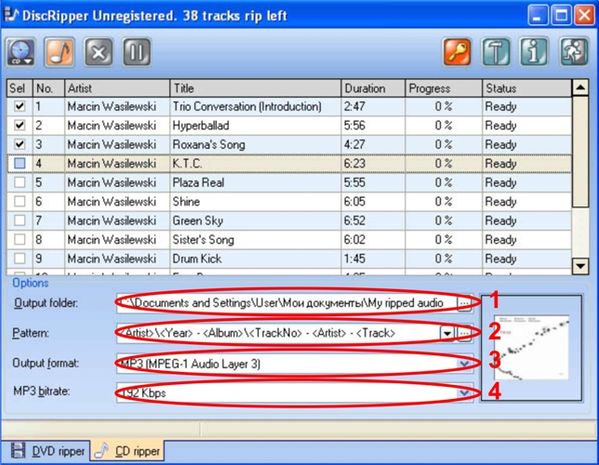The width and height of the screenshot is (599, 465).
Task: Check track 9 Drum Kick checkbox
Action: [19, 259]
